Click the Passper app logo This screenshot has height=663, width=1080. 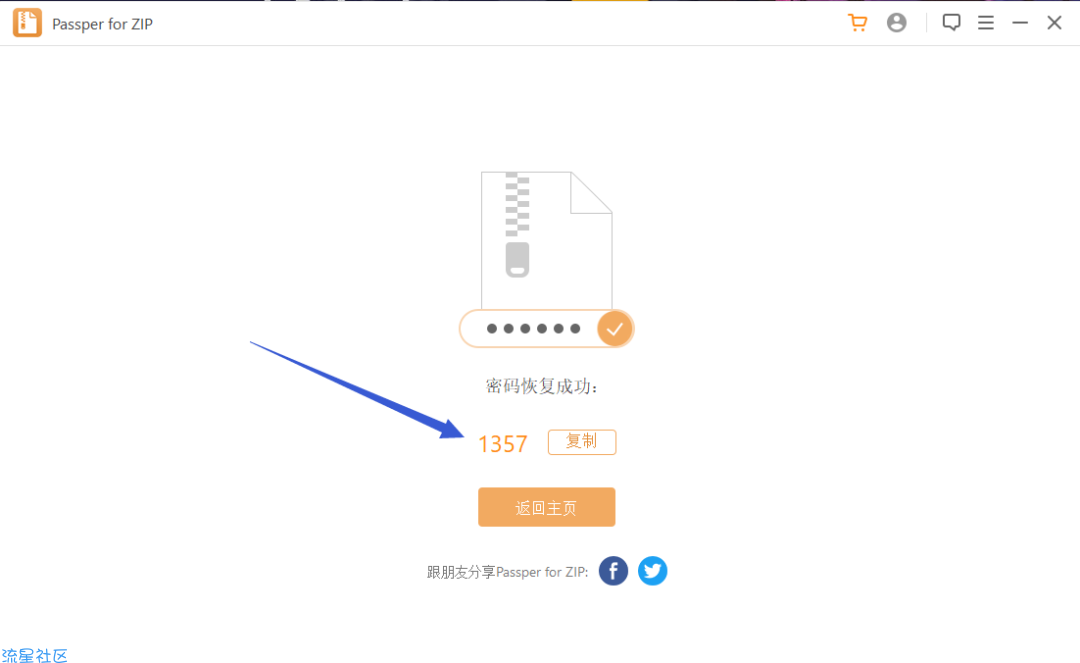pyautogui.click(x=28, y=23)
